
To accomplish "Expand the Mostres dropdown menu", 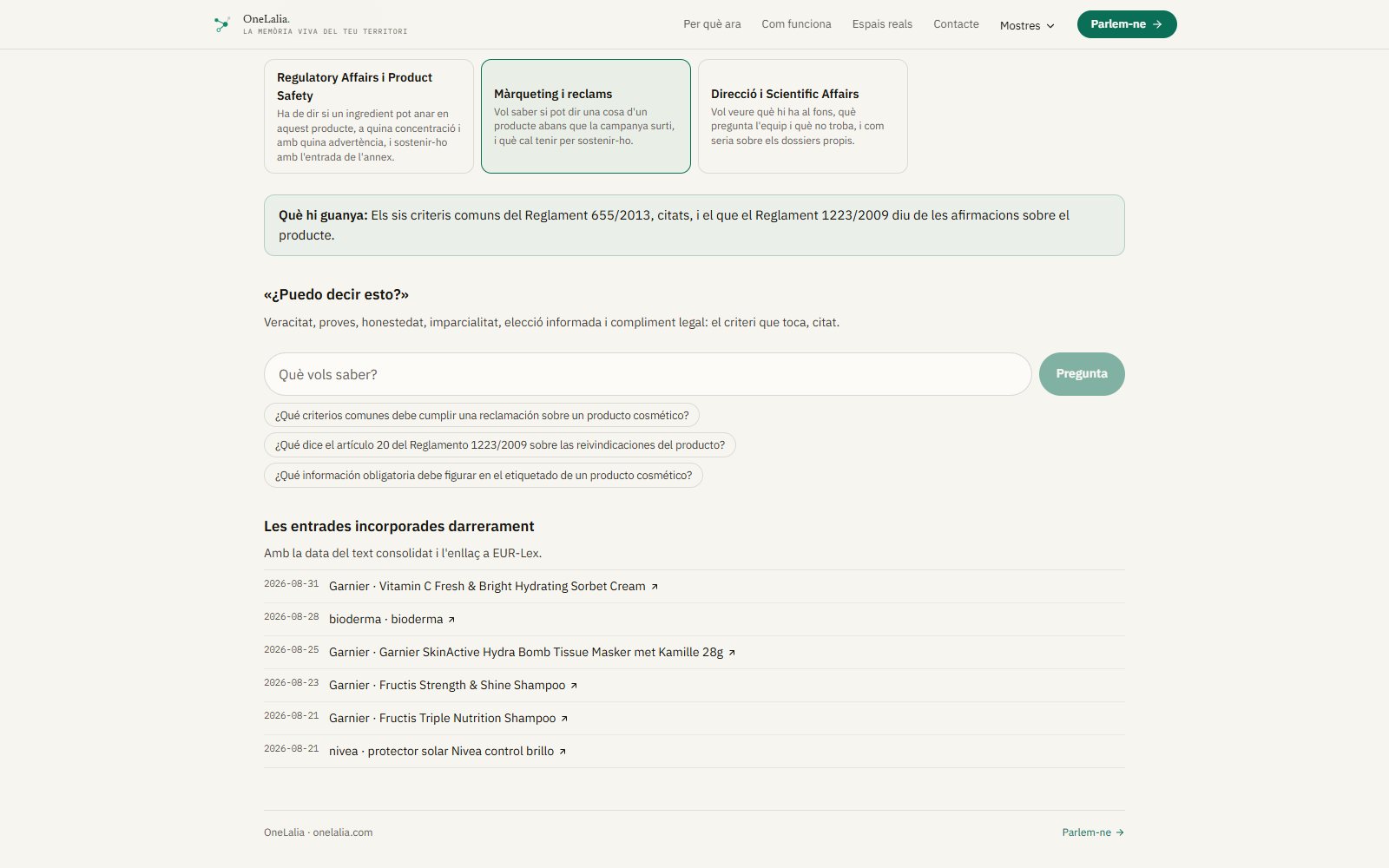I will [1027, 25].
